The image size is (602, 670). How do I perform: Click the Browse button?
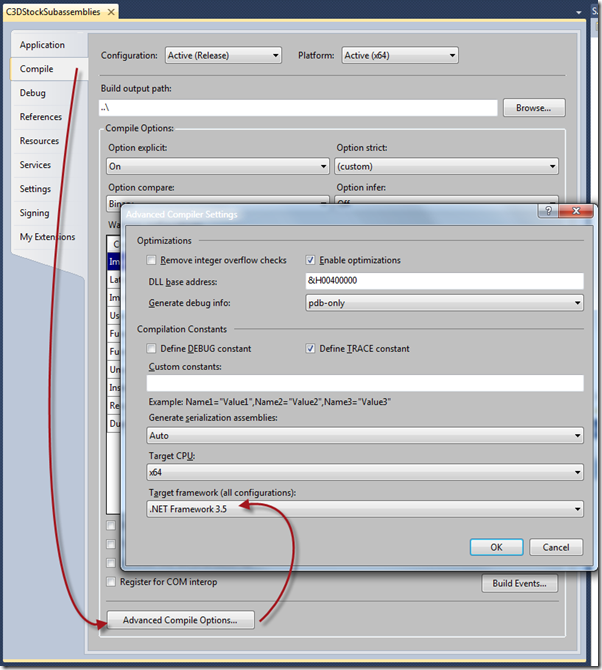(x=534, y=108)
